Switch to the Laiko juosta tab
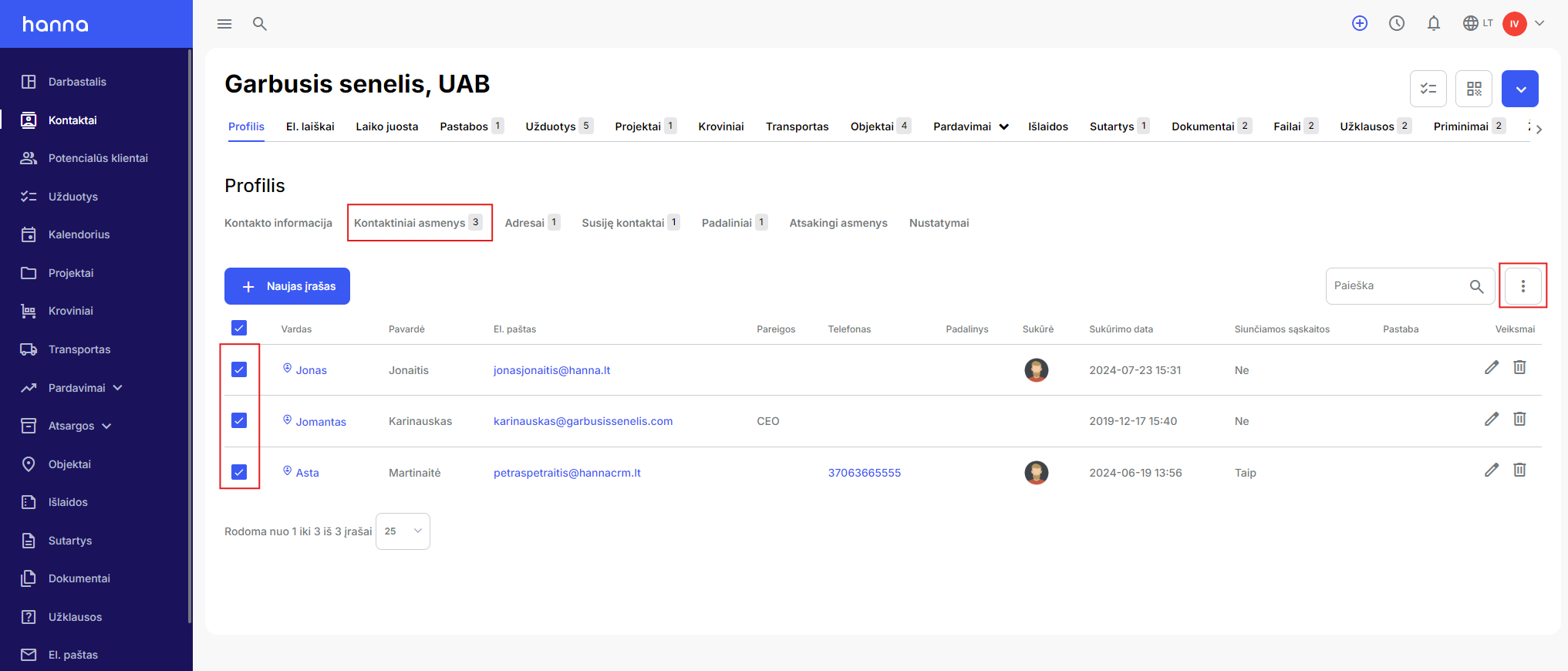 [387, 126]
